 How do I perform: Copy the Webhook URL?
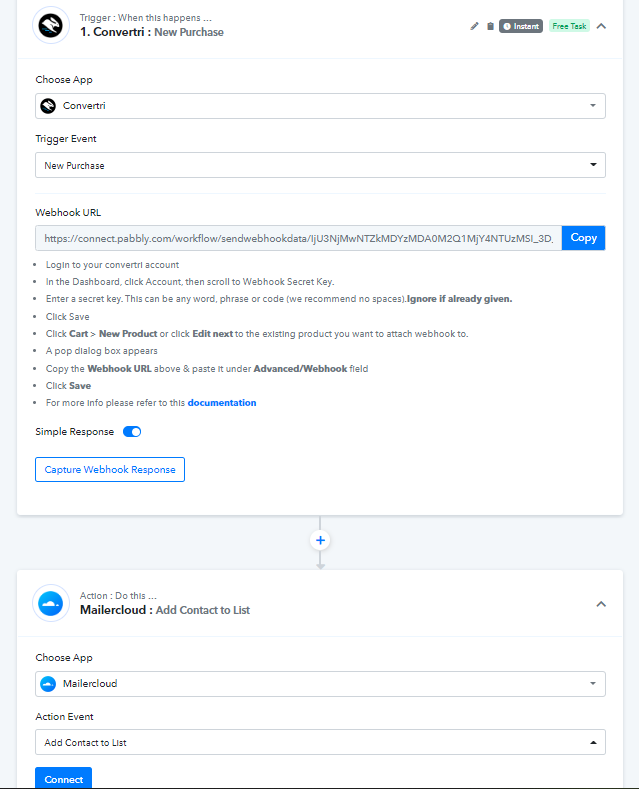[583, 238]
